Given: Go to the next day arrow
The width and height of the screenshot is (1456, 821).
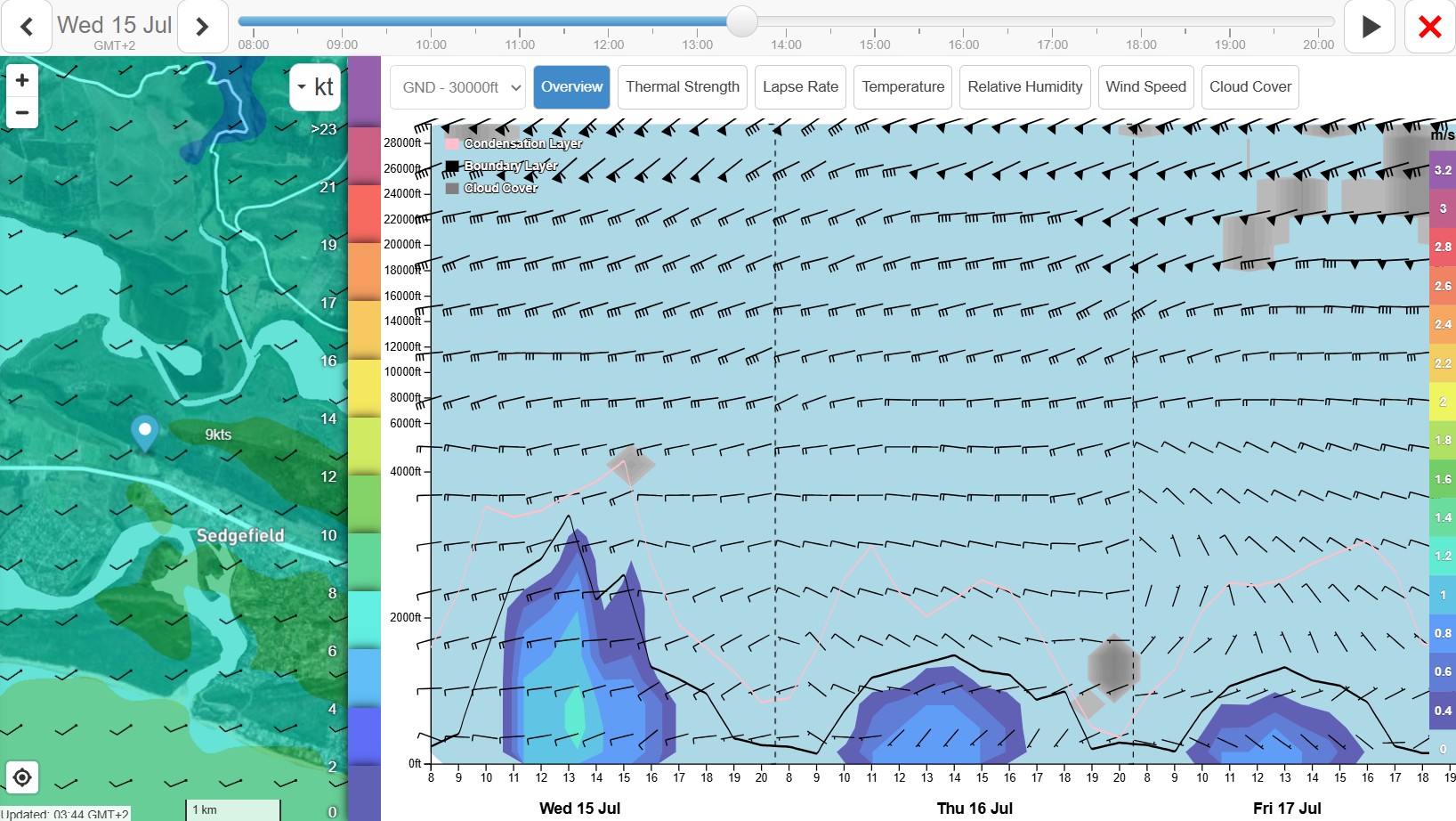Looking at the screenshot, I should 202,27.
